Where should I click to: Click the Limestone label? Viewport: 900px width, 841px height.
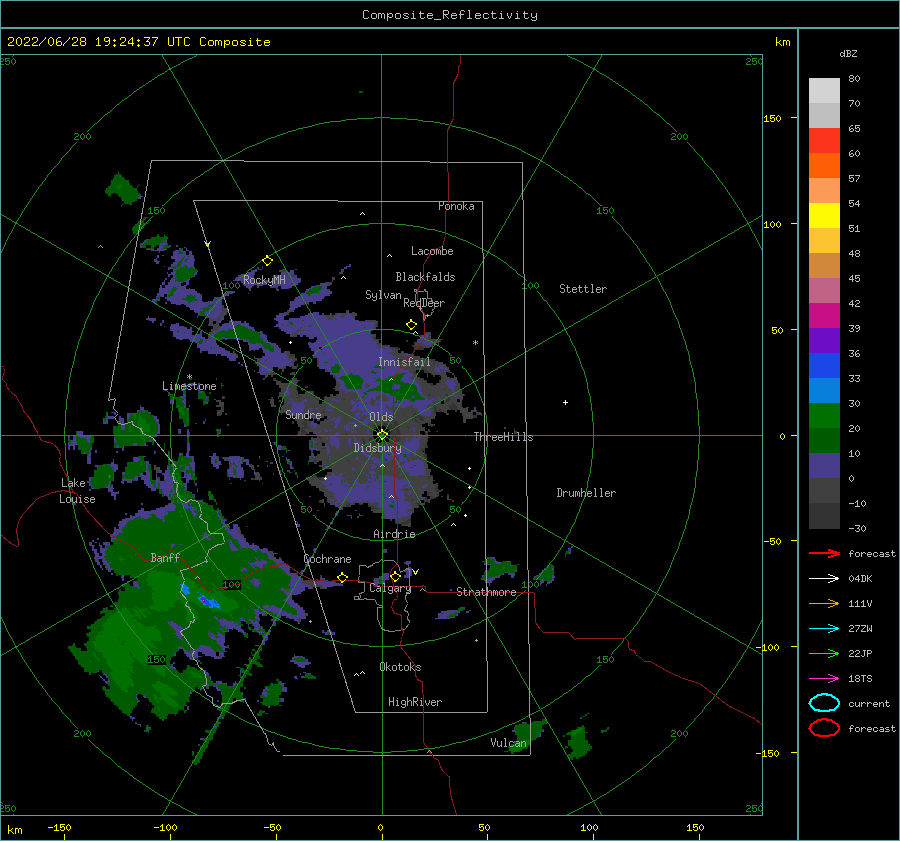[189, 386]
